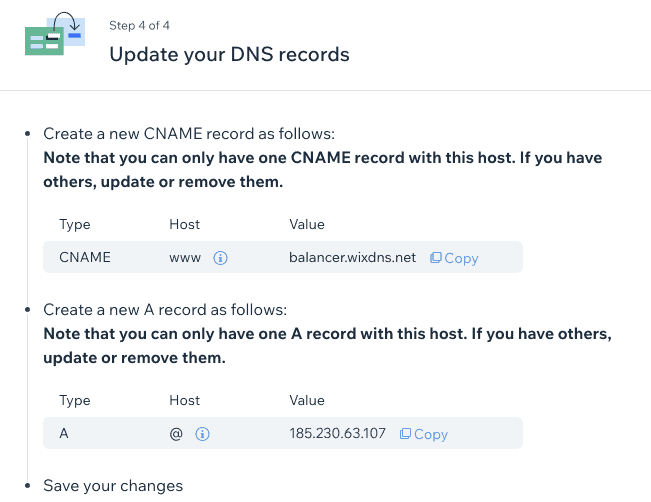Click Host header in A record table

(x=184, y=400)
